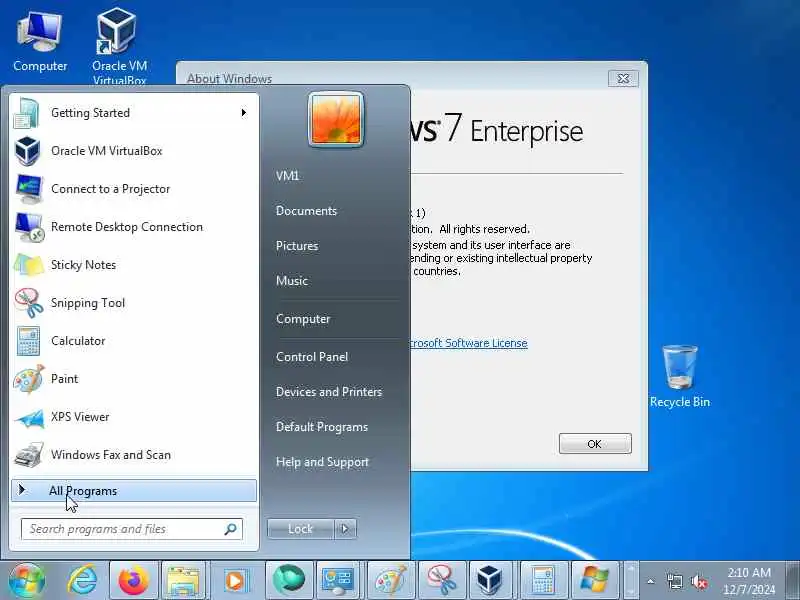
Task: Open Control Panel taskbar icon
Action: click(x=338, y=580)
